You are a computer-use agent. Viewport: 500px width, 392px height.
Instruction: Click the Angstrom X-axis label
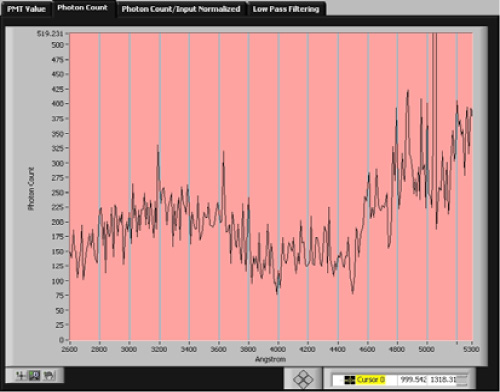[x=270, y=359]
